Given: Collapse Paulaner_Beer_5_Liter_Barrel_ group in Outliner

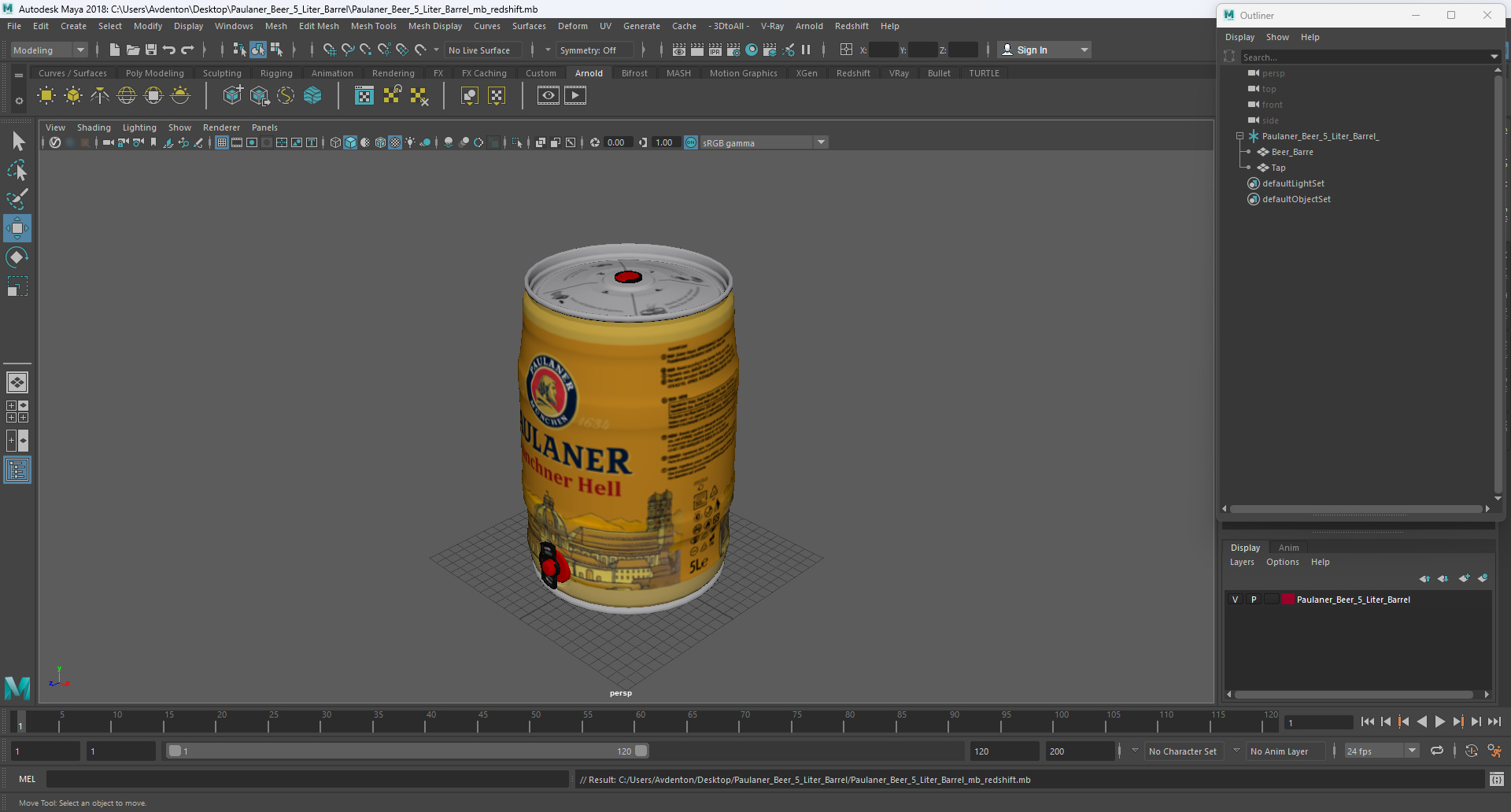Looking at the screenshot, I should [x=1239, y=136].
